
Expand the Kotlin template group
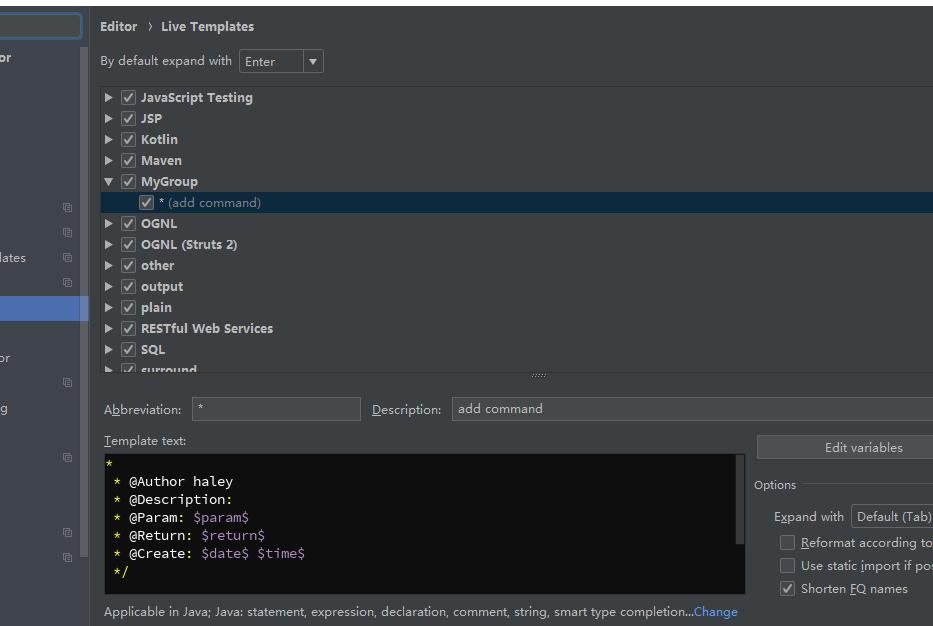[x=108, y=139]
